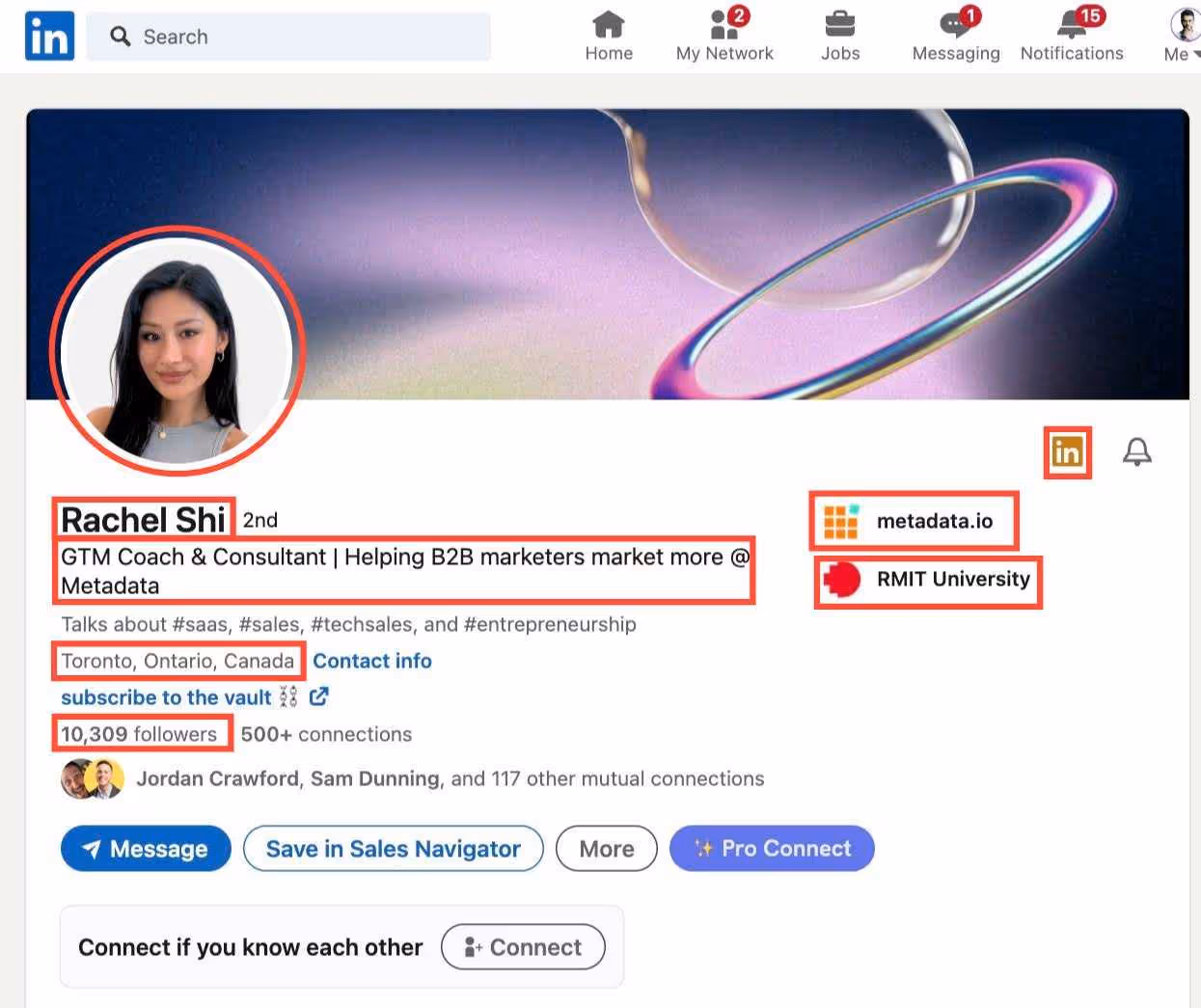Open the Home feed via house icon
The width and height of the screenshot is (1201, 1008).
608,34
